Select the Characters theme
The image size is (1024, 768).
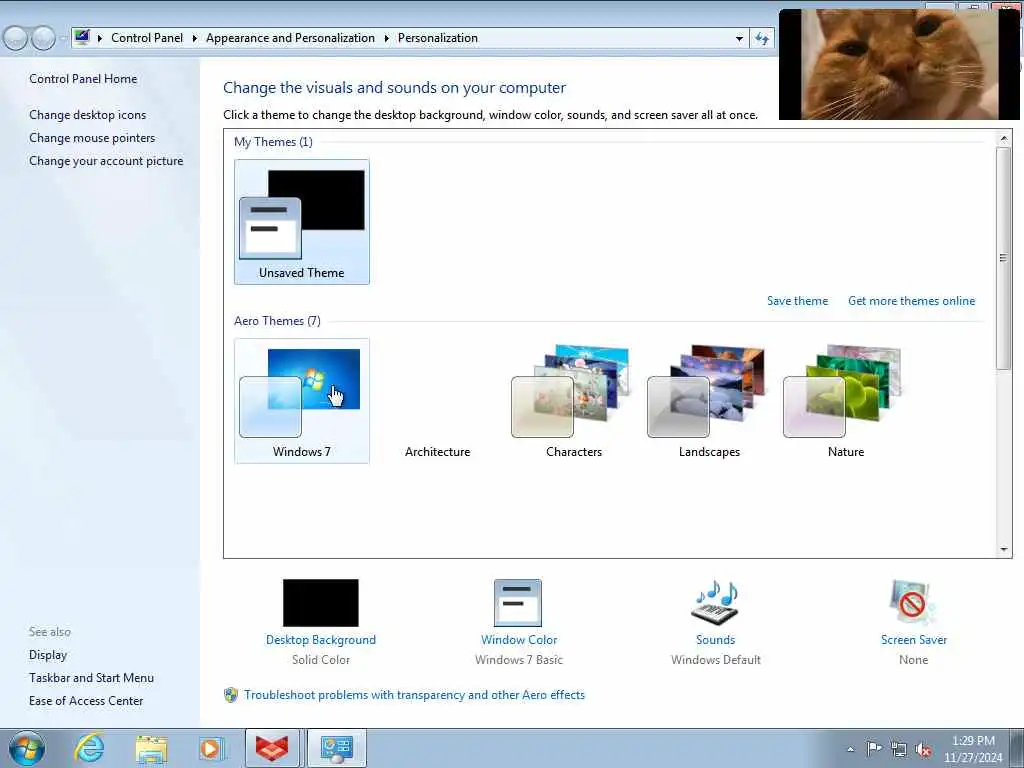click(573, 401)
